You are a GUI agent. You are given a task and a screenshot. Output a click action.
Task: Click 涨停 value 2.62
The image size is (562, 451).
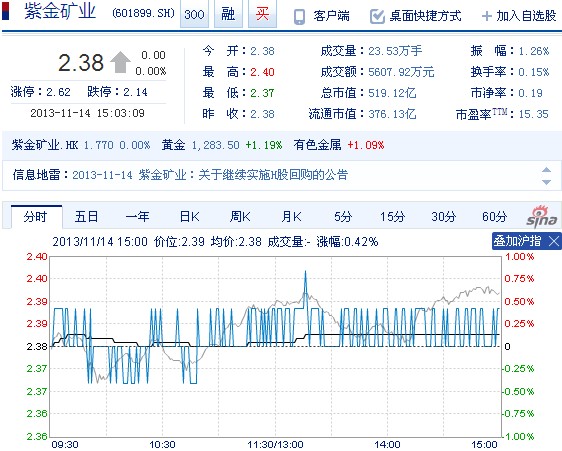point(58,92)
